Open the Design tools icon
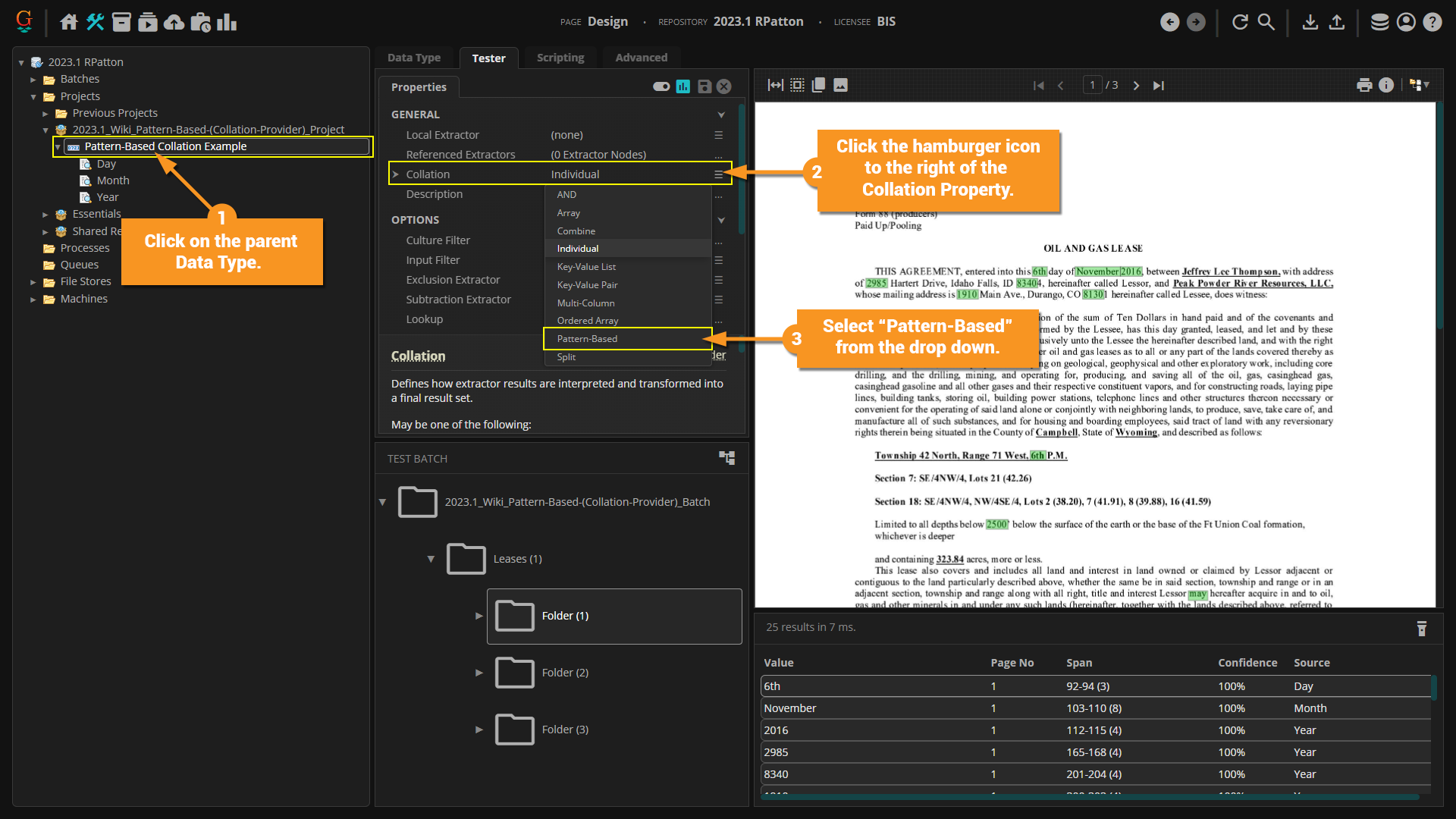The width and height of the screenshot is (1456, 819). click(95, 22)
